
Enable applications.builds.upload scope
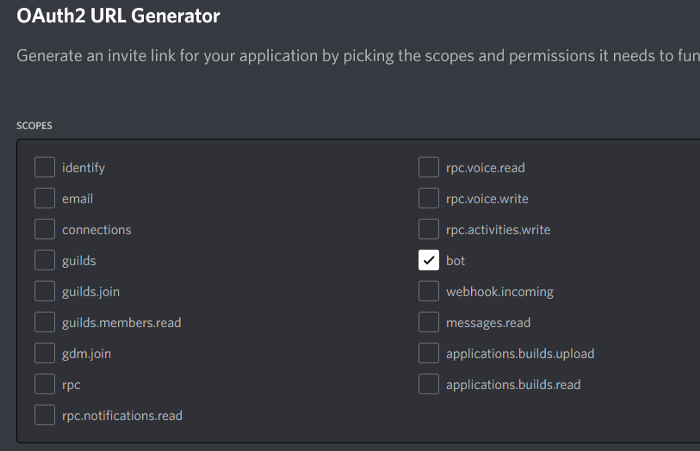429,353
